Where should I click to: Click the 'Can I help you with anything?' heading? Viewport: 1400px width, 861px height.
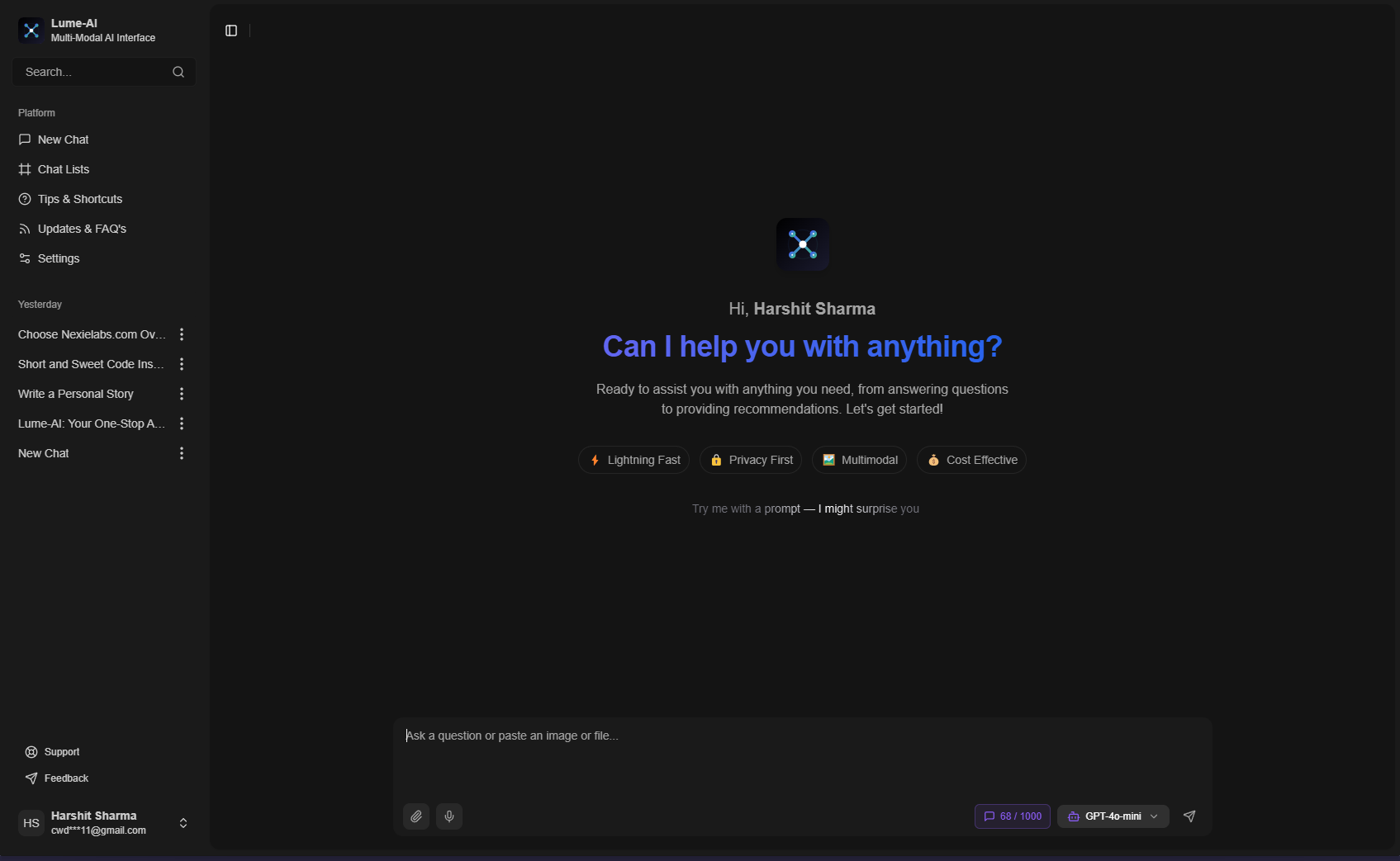click(803, 347)
